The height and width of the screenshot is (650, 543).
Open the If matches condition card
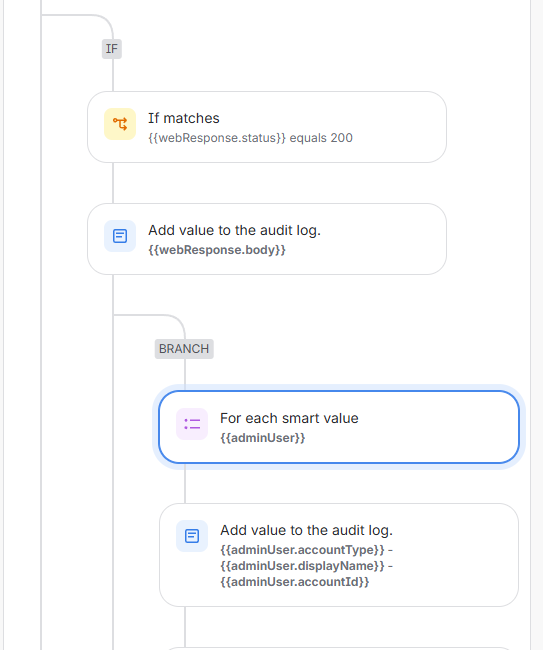coord(267,127)
